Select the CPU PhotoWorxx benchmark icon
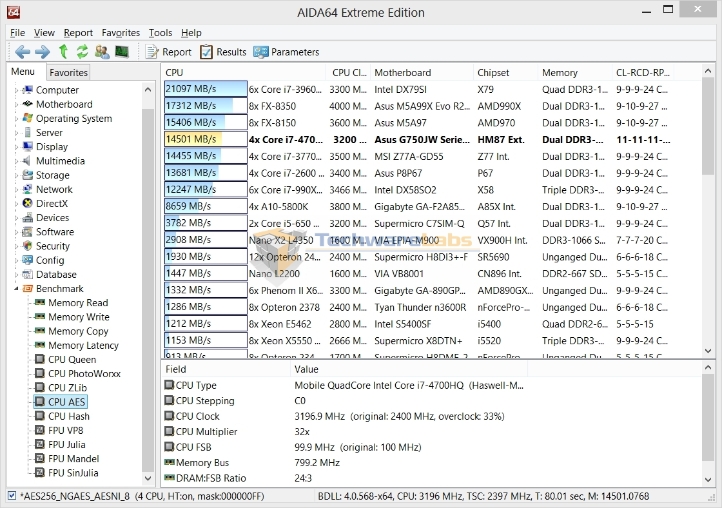Viewport: 722px width, 508px height. pos(40,374)
